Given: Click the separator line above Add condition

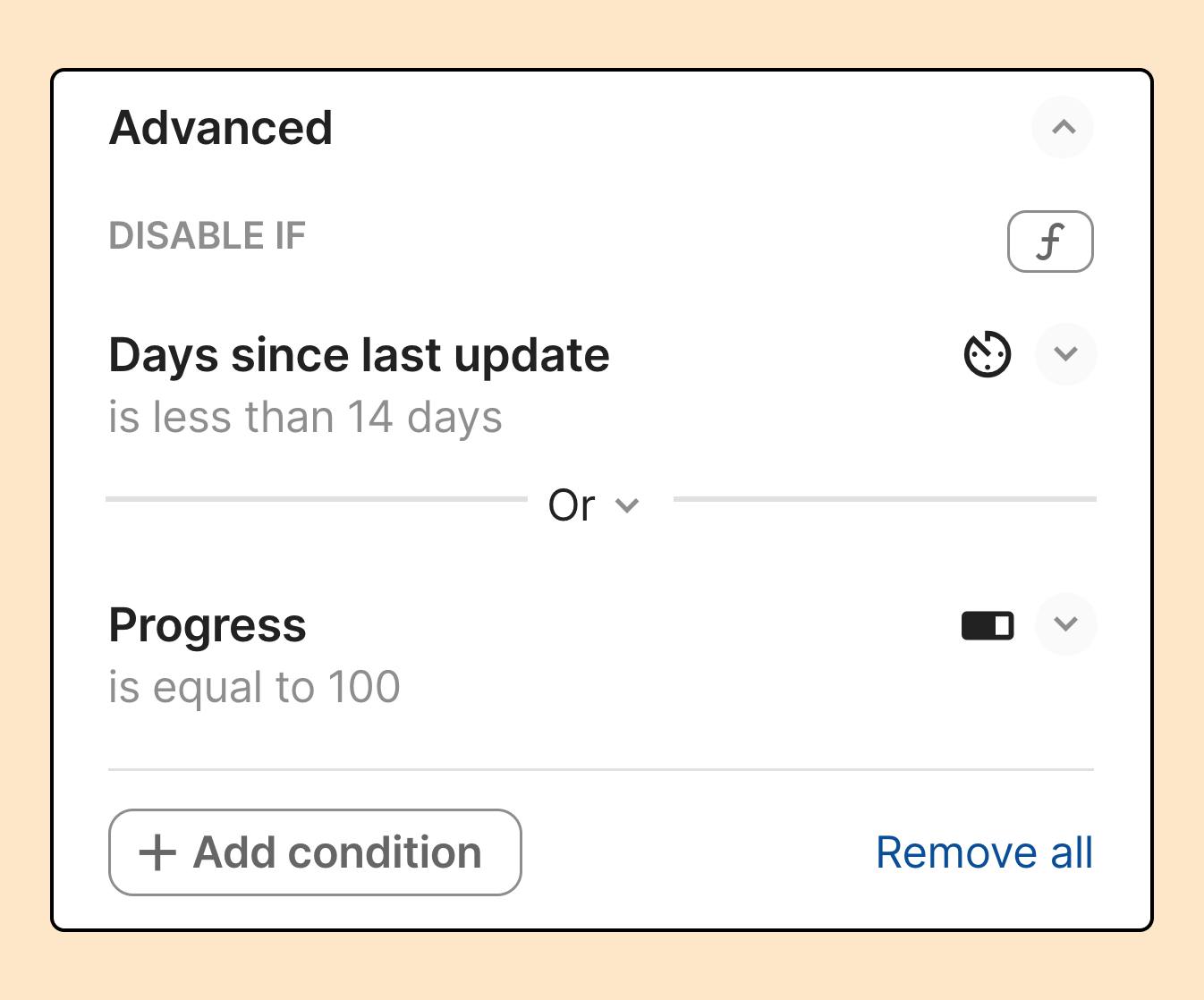Looking at the screenshot, I should [600, 769].
